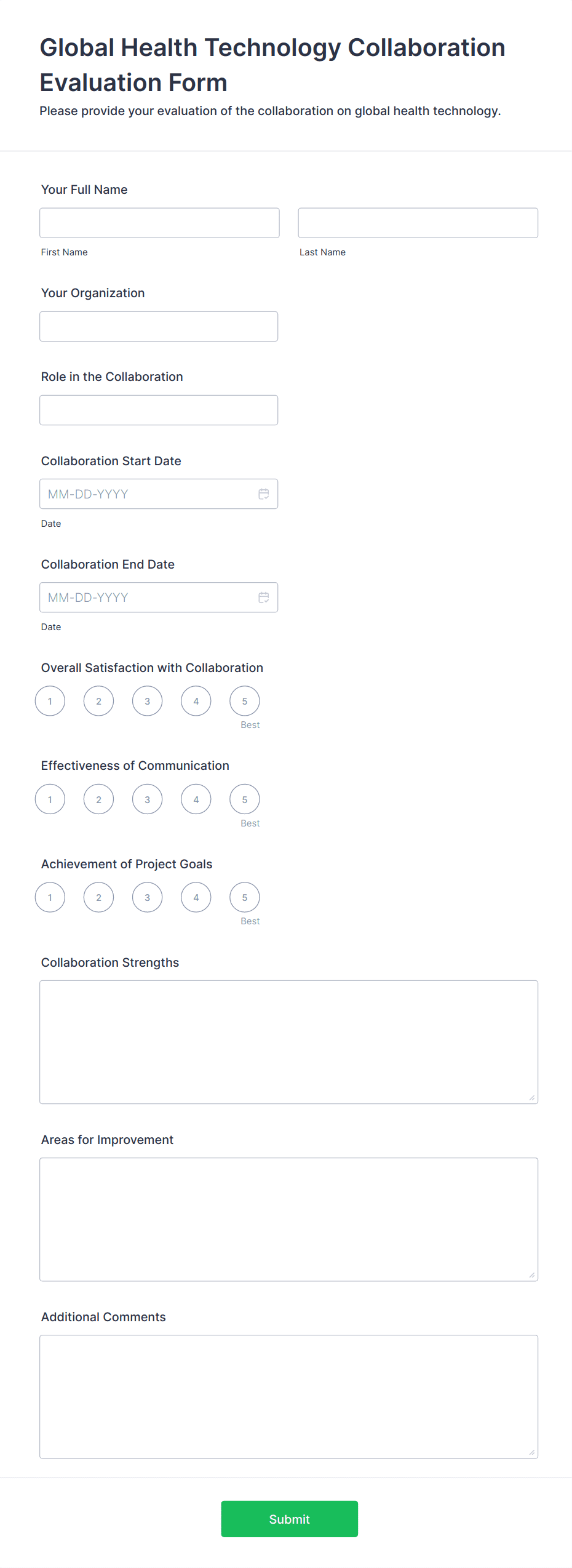Click the Collaboration Start Date input
The image size is (572, 1568).
148,494
